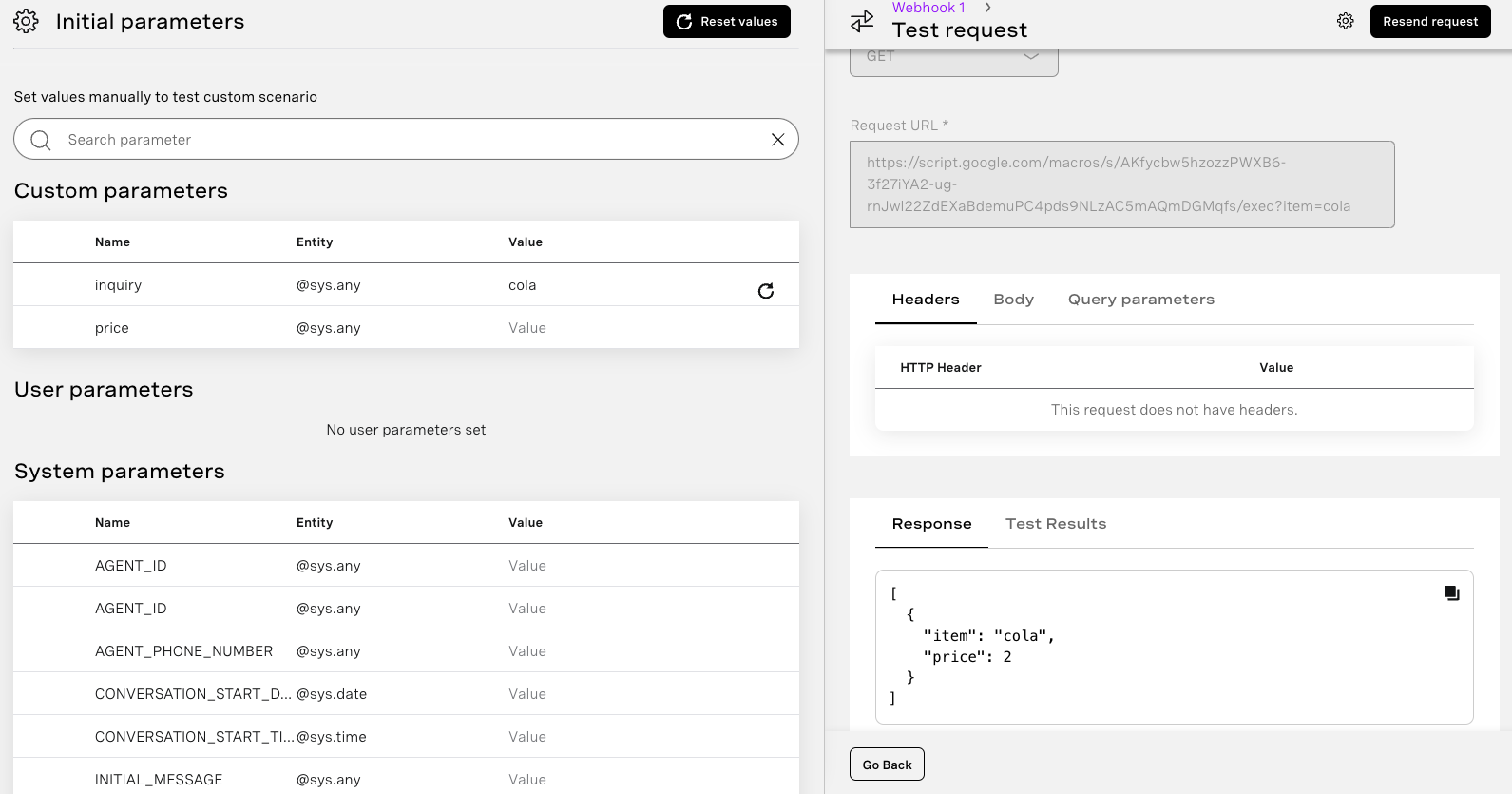Edit the inquiry value cola
Viewport: 1512px width, 794px height.
pyautogui.click(x=522, y=285)
